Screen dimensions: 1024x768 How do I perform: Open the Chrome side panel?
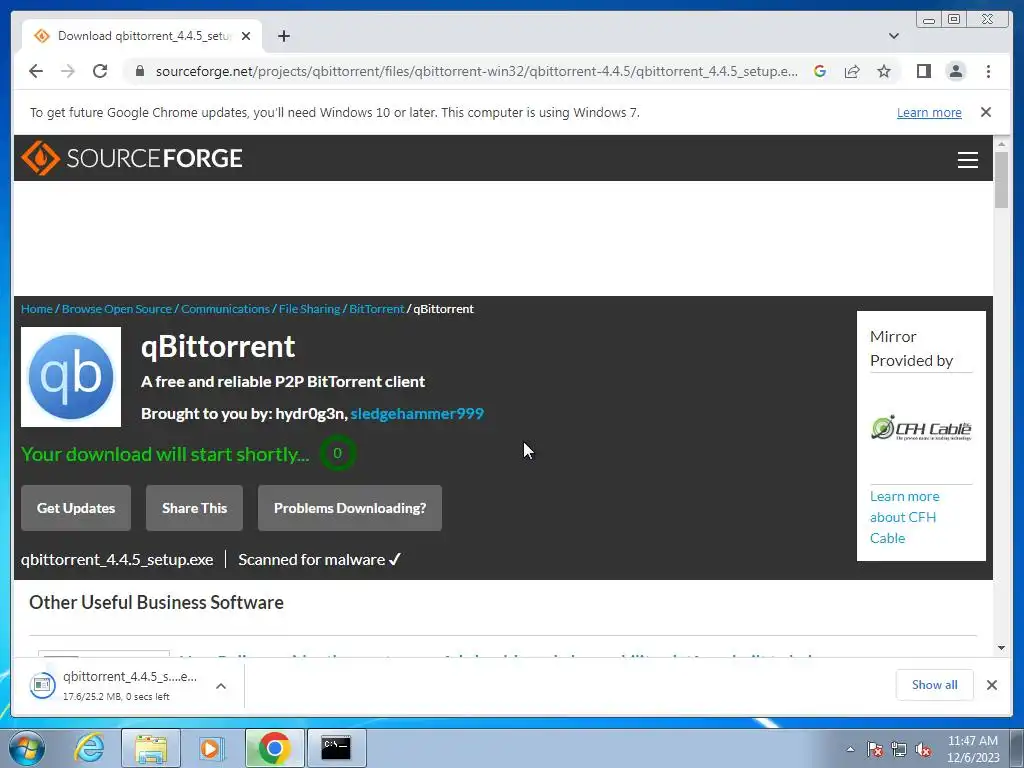click(923, 71)
